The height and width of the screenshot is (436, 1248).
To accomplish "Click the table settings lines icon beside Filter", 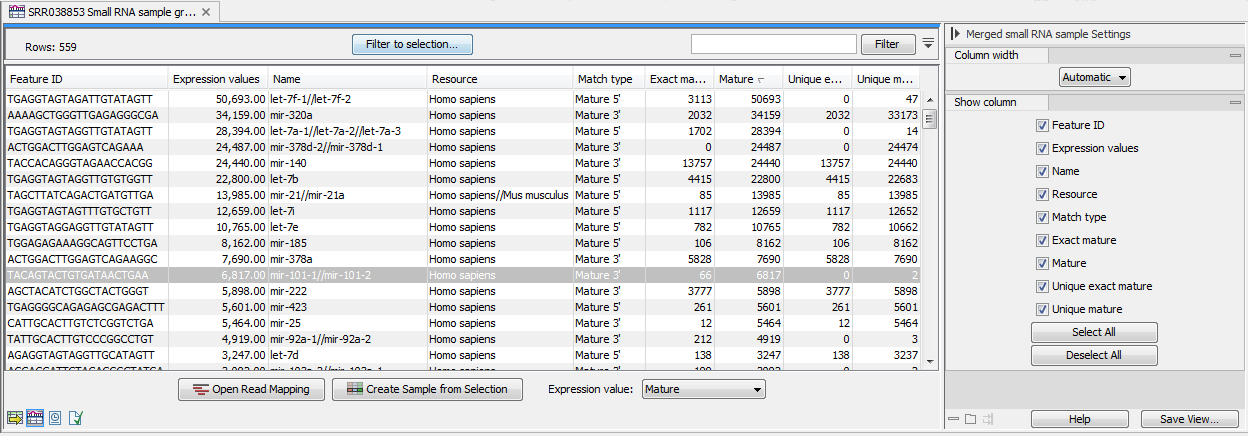I will click(928, 43).
